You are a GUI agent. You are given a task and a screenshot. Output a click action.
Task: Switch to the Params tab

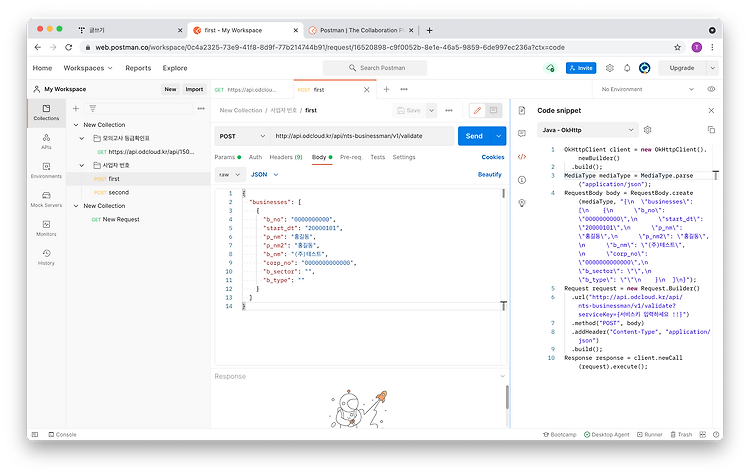(x=227, y=157)
